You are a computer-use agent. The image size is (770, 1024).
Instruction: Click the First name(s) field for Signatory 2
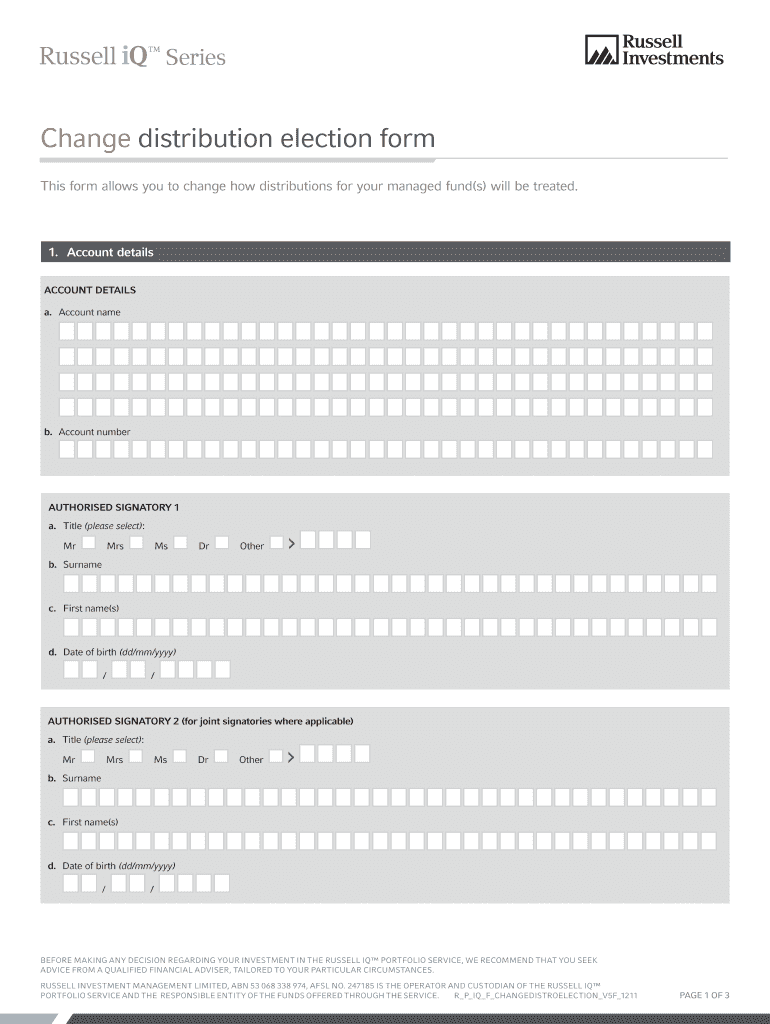pos(389,841)
